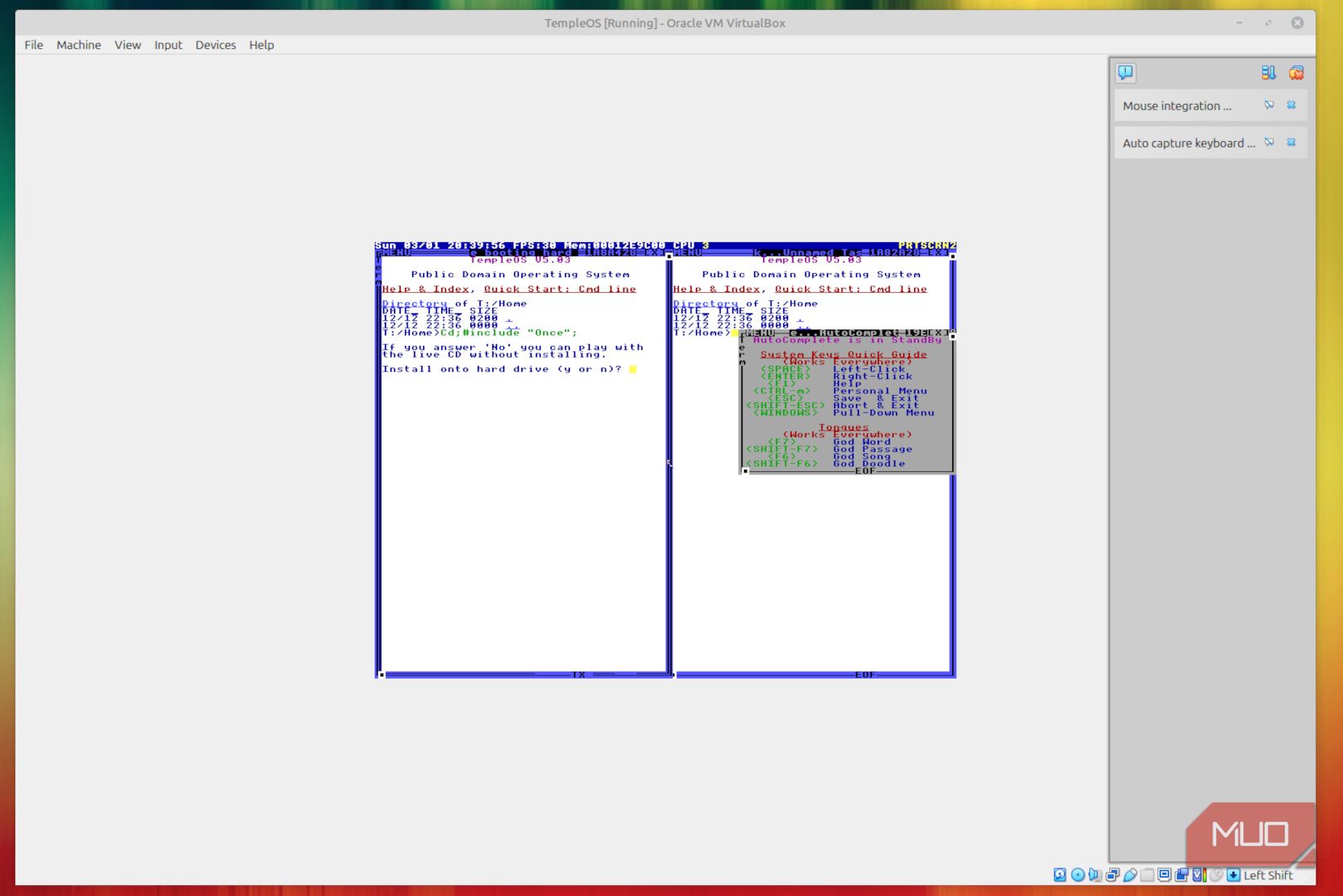The image size is (1343, 896).
Task: Open the View menu
Action: 128,45
